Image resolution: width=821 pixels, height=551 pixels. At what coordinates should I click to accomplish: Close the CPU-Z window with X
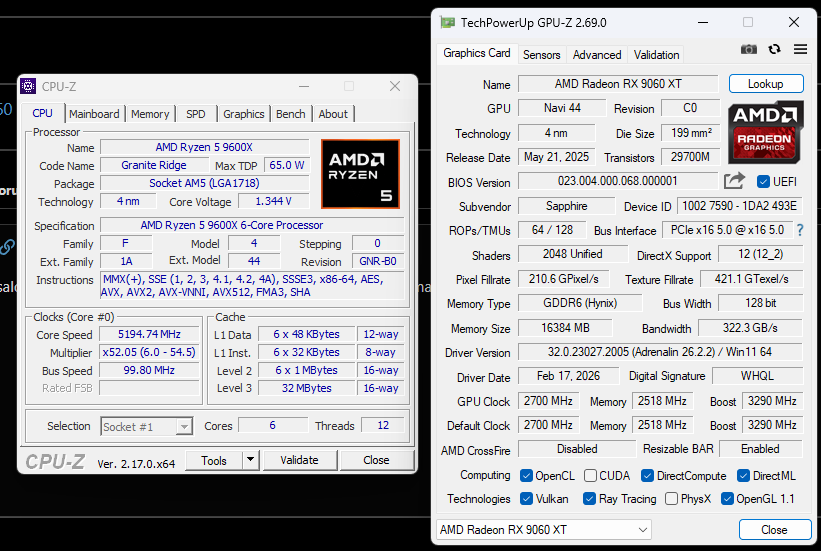point(395,86)
